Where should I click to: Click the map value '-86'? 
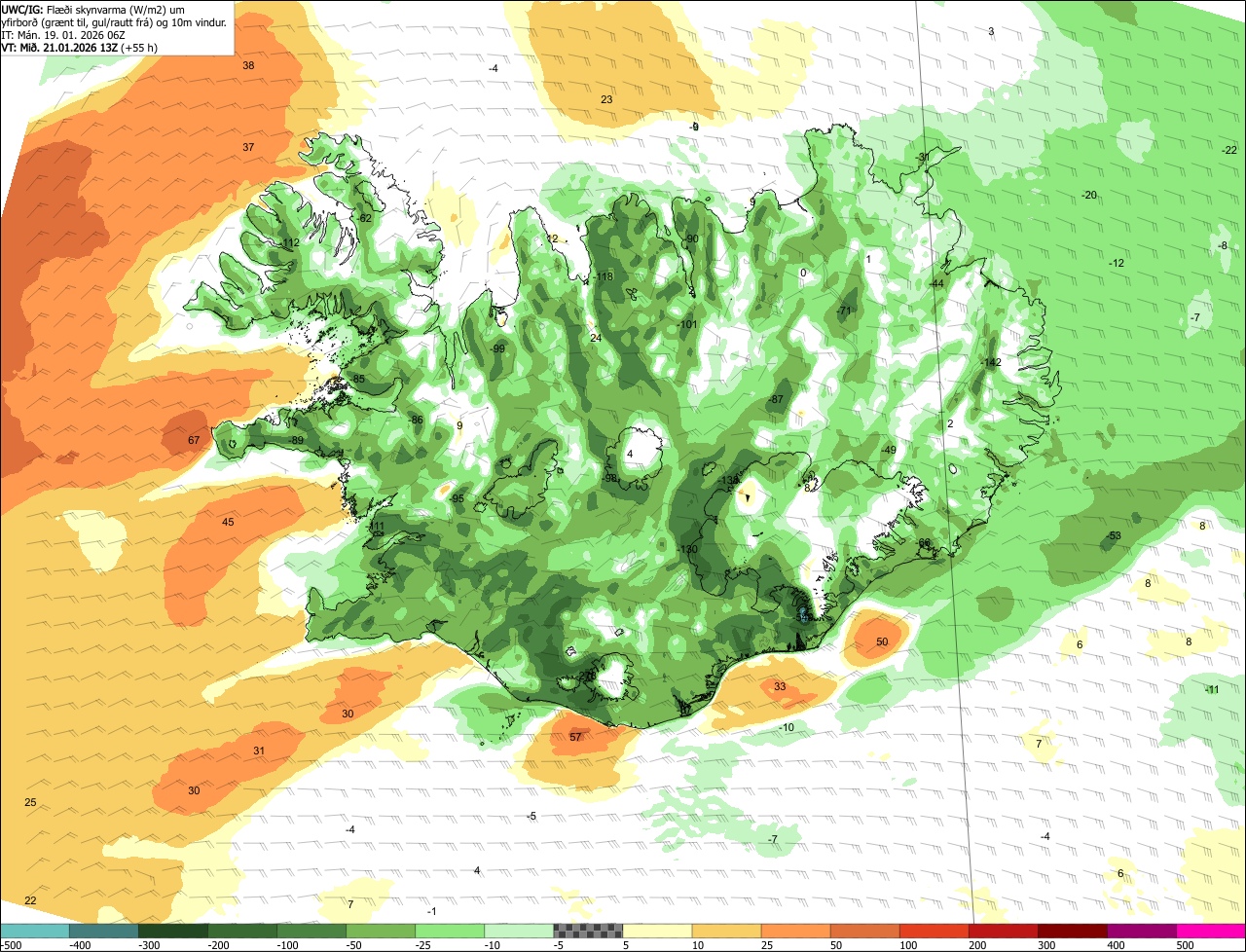click(416, 420)
